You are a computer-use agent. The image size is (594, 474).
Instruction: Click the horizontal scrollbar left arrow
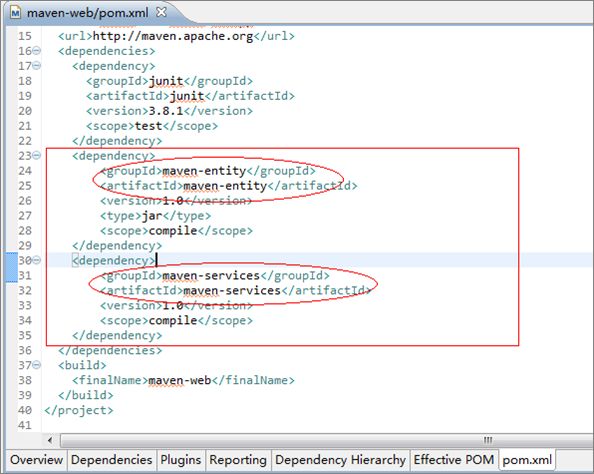click(x=50, y=440)
